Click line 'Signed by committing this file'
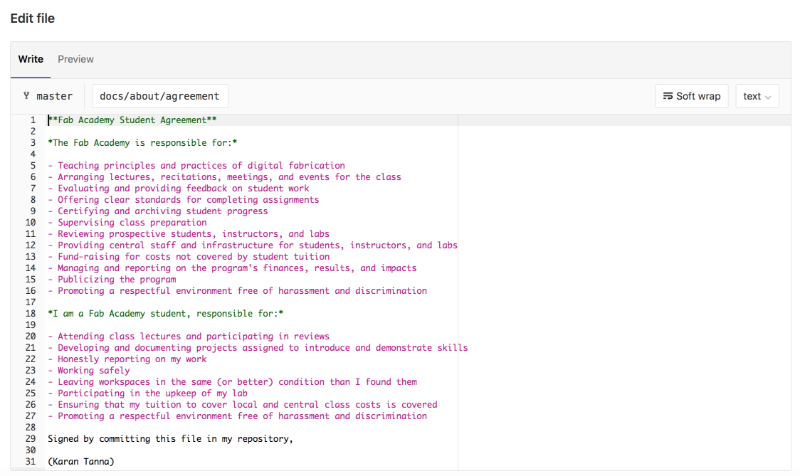The height and width of the screenshot is (476, 800). pos(170,439)
